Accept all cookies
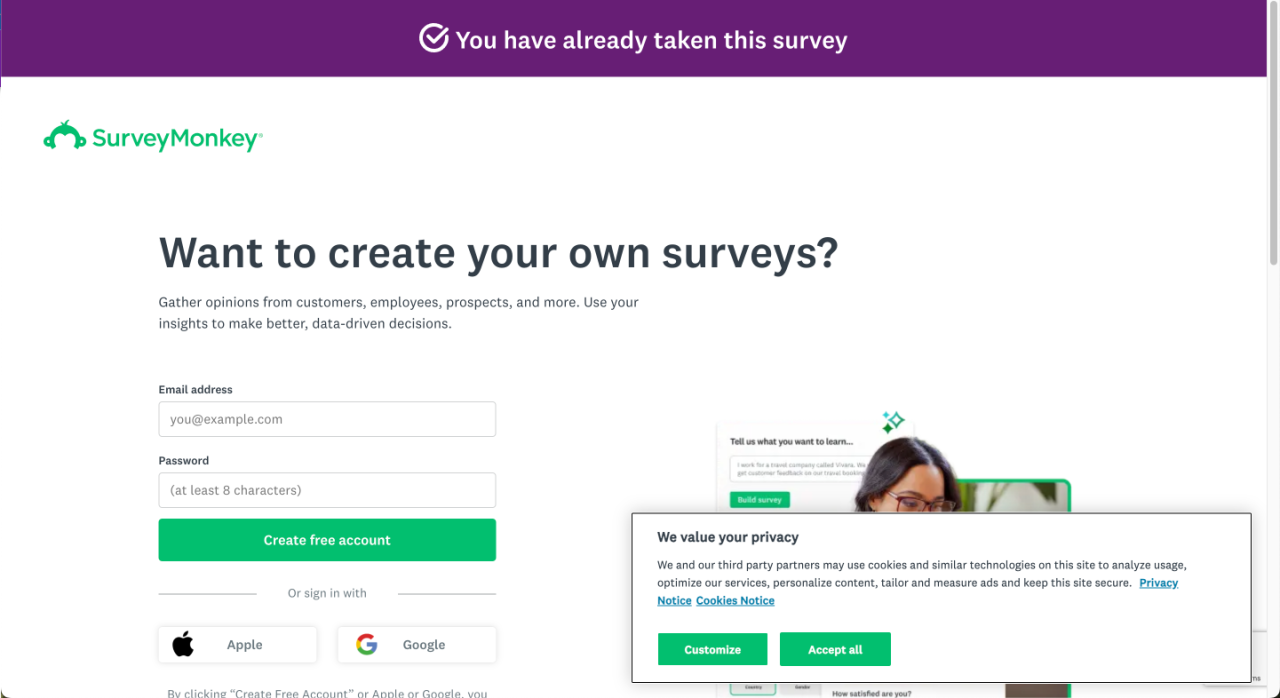The image size is (1280, 698). click(835, 649)
